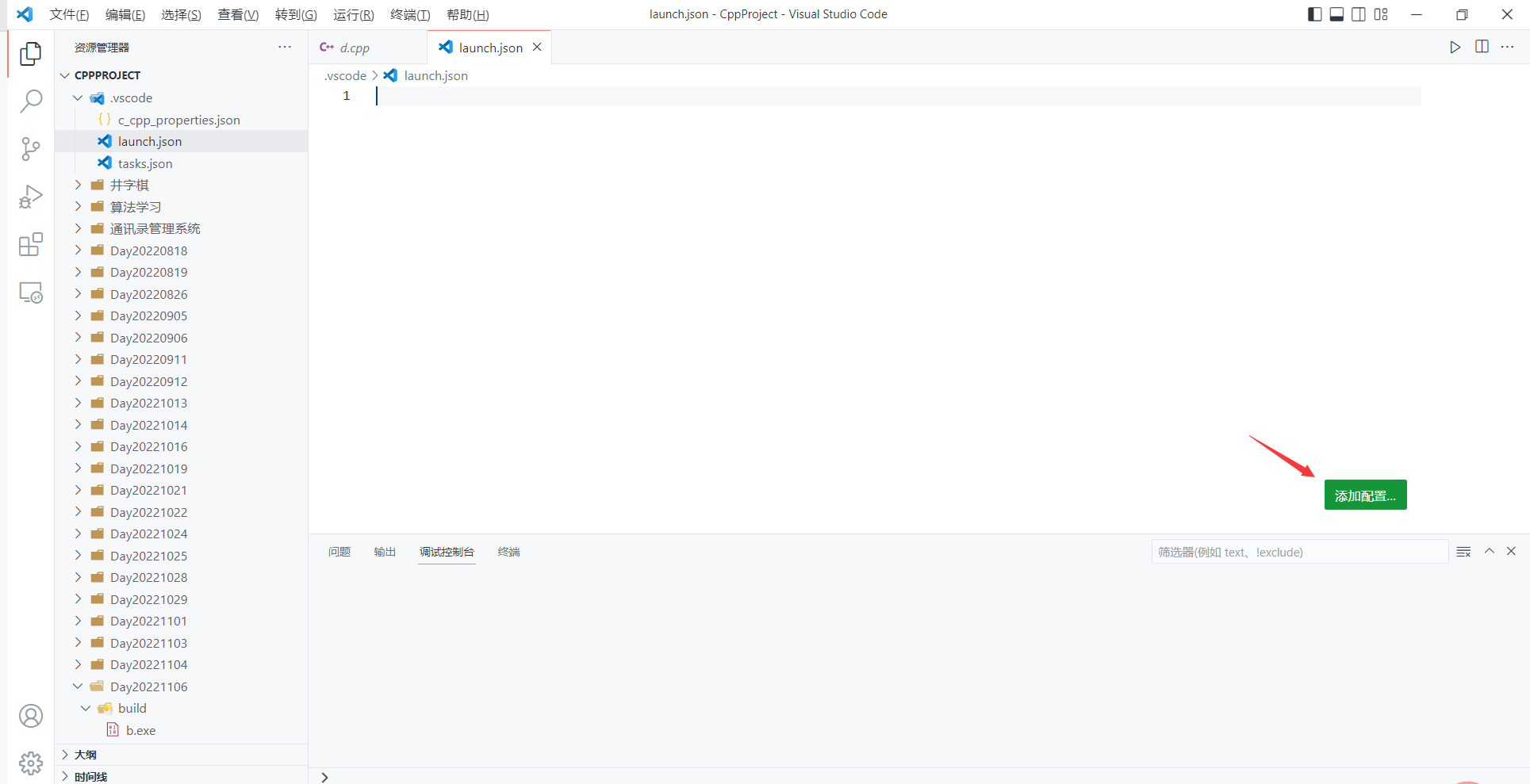This screenshot has height=784, width=1530.
Task: Click launch.json in the breadcrumb
Action: click(435, 75)
